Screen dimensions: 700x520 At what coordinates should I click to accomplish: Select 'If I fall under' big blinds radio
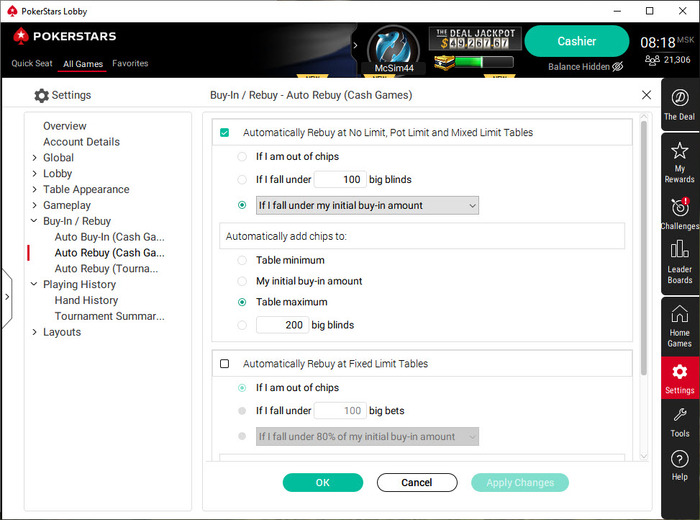click(x=242, y=179)
